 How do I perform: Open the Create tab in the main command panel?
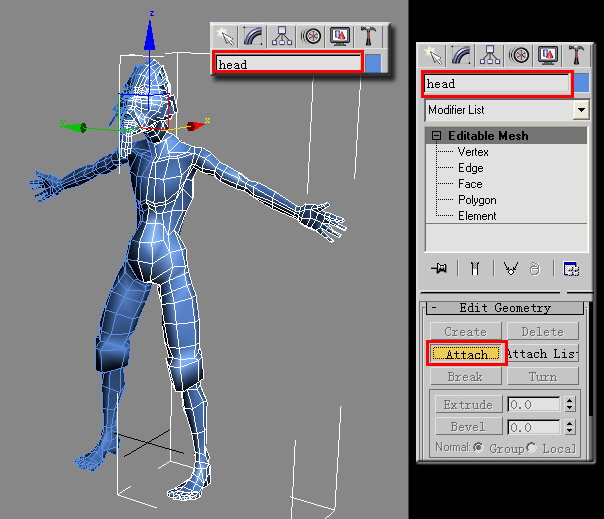point(433,56)
